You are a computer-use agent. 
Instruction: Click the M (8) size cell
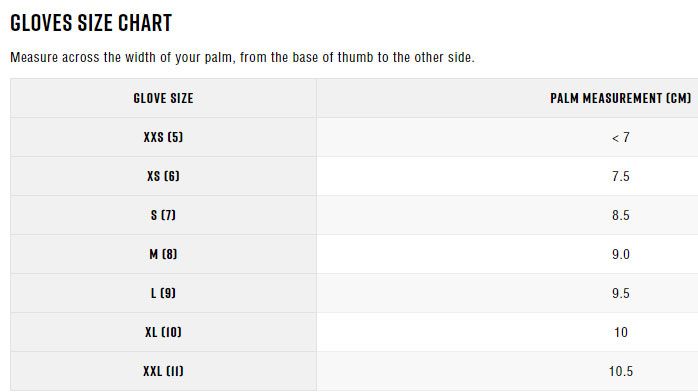click(x=163, y=254)
